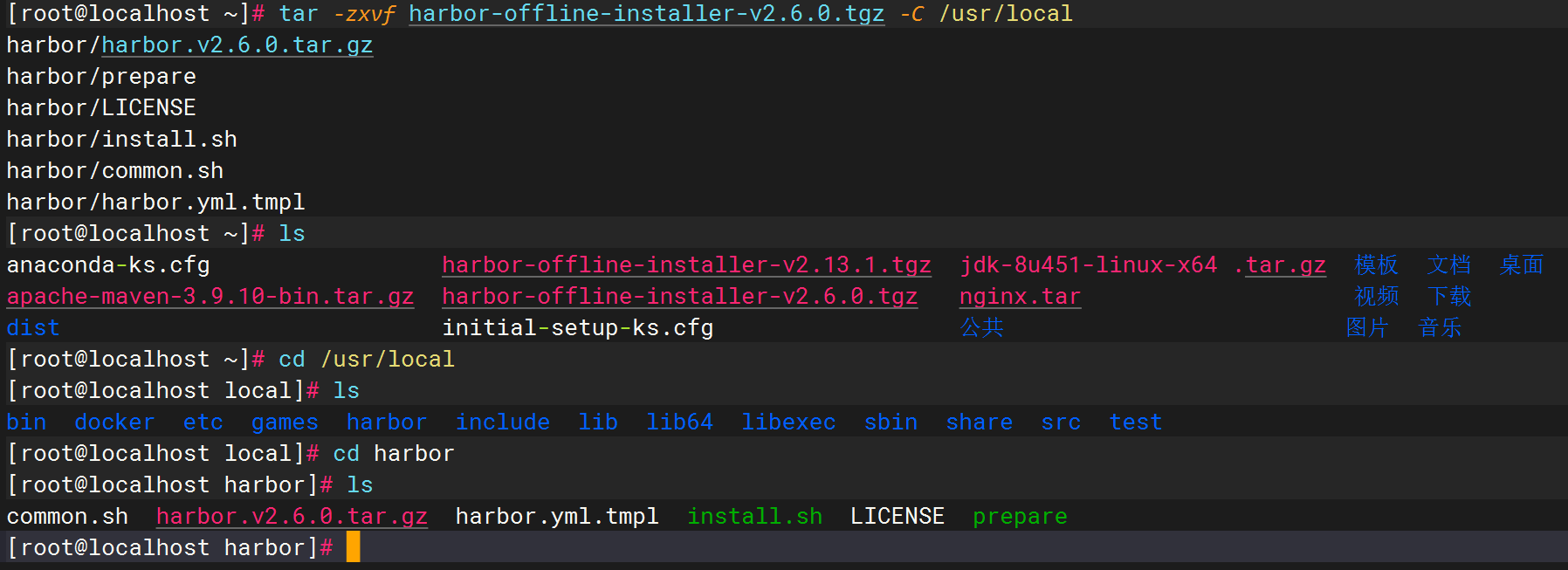Select the blue dist directory name
This screenshot has width=1568, height=570.
click(x=33, y=327)
